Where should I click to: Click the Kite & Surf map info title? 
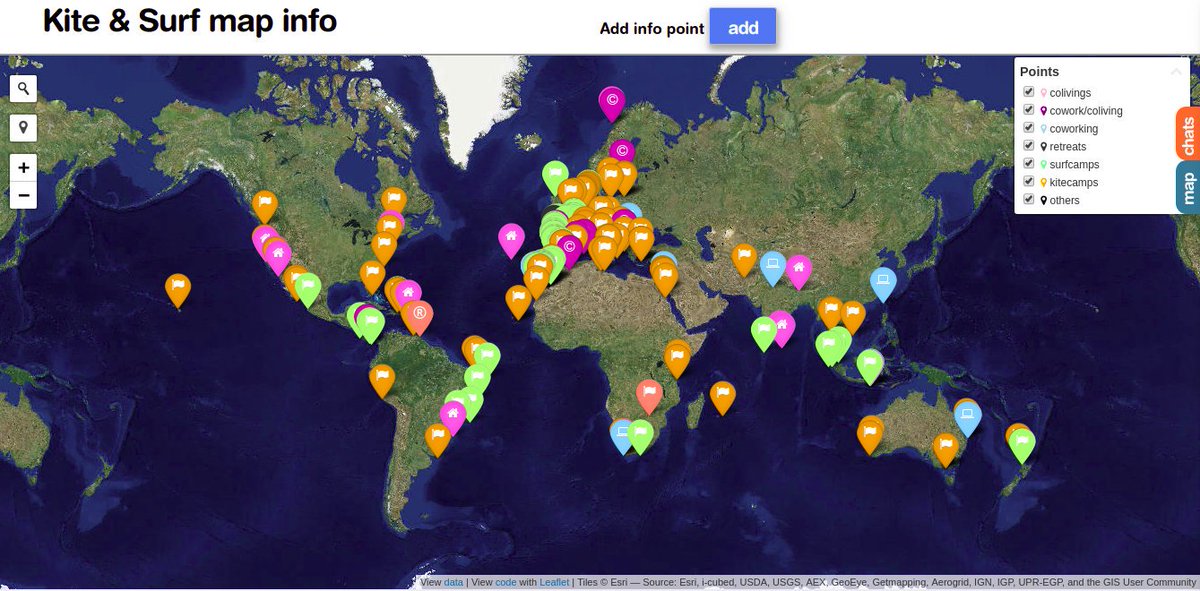click(x=190, y=21)
